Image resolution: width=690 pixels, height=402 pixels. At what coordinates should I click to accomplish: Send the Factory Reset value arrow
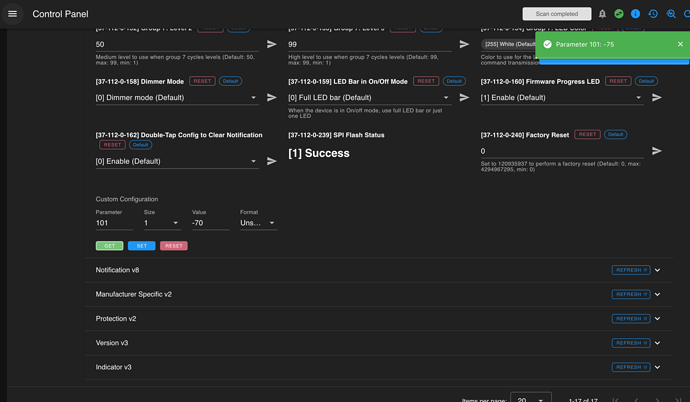coord(656,151)
